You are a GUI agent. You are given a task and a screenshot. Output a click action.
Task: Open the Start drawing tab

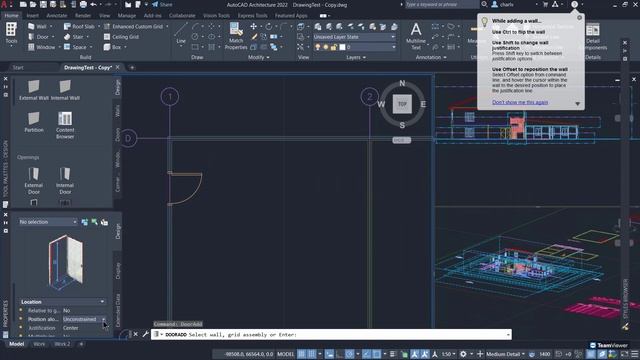click(18, 67)
